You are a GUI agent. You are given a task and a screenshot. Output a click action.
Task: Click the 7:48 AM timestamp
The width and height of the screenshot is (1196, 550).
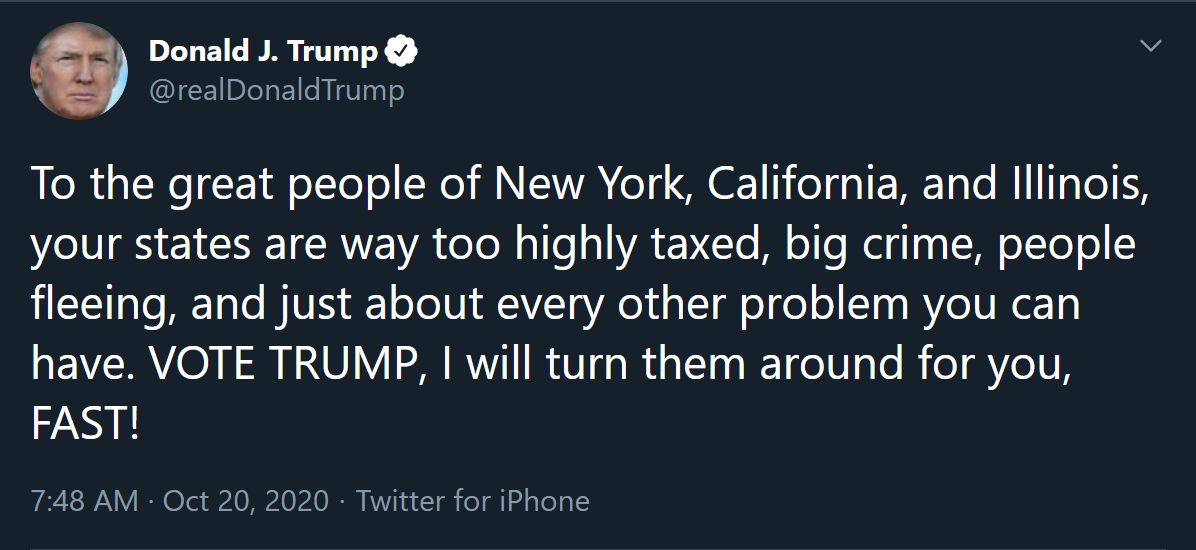coord(85,501)
